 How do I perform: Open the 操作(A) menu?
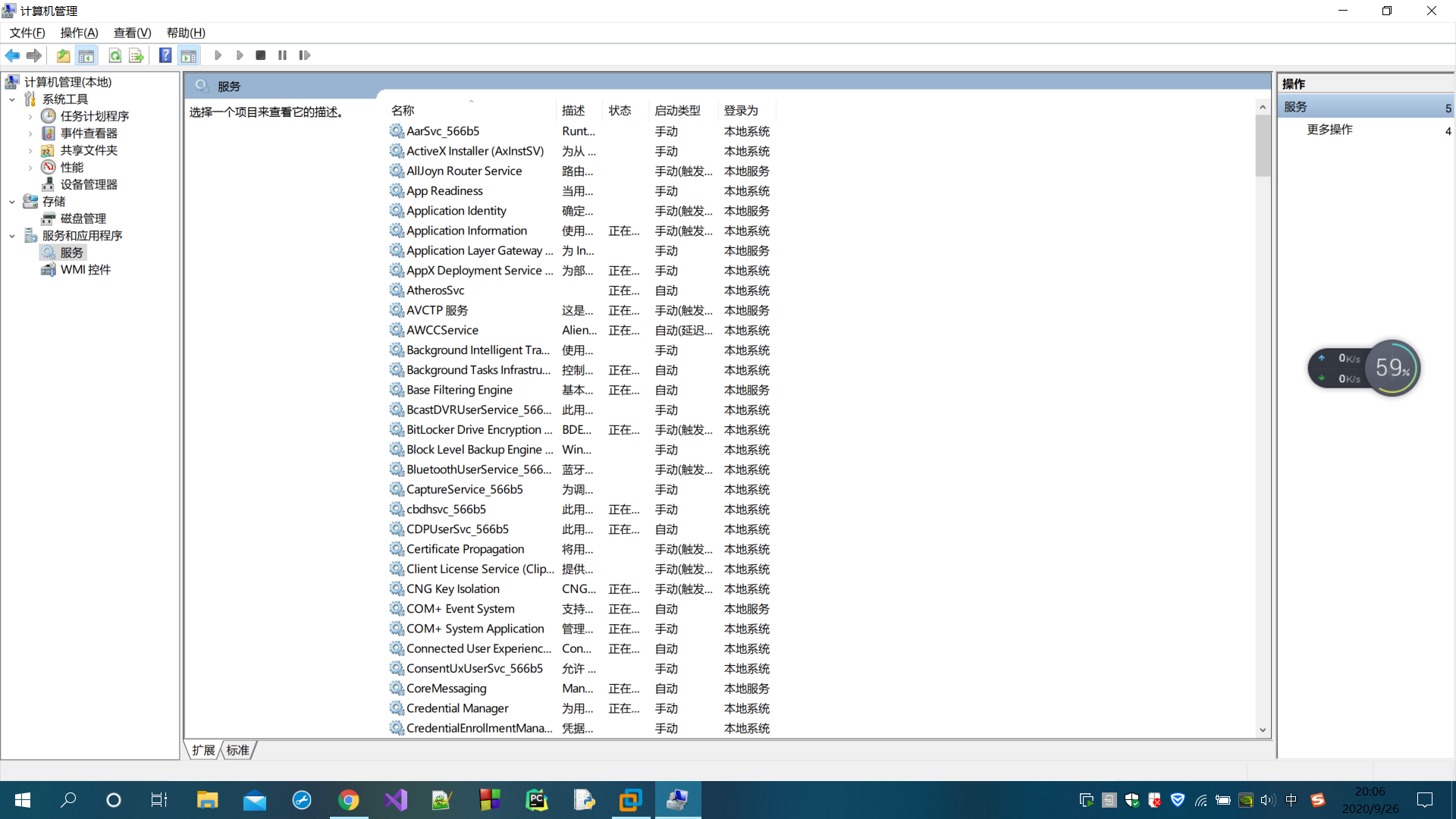(79, 33)
